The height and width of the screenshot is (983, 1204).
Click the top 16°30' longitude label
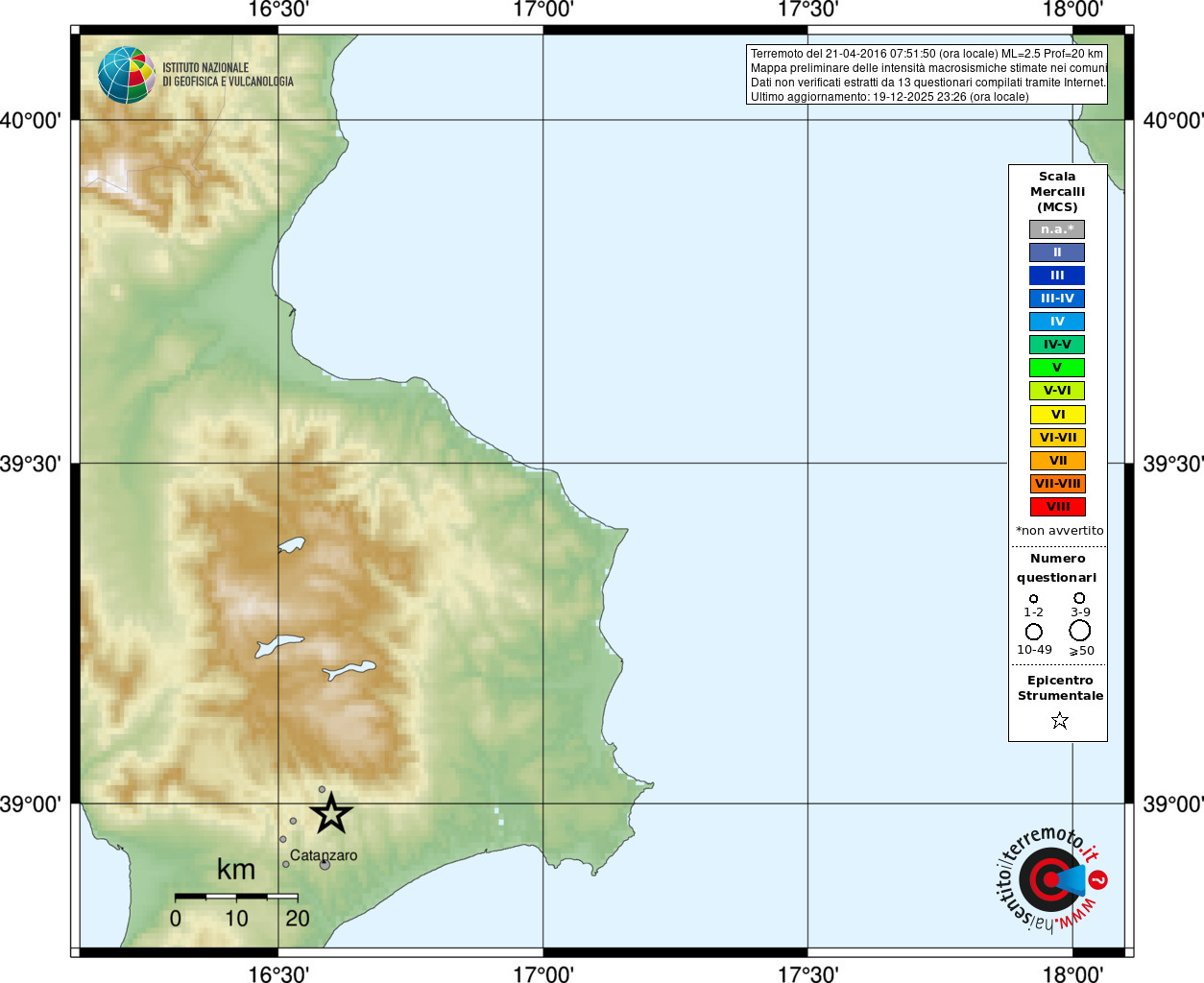click(278, 10)
